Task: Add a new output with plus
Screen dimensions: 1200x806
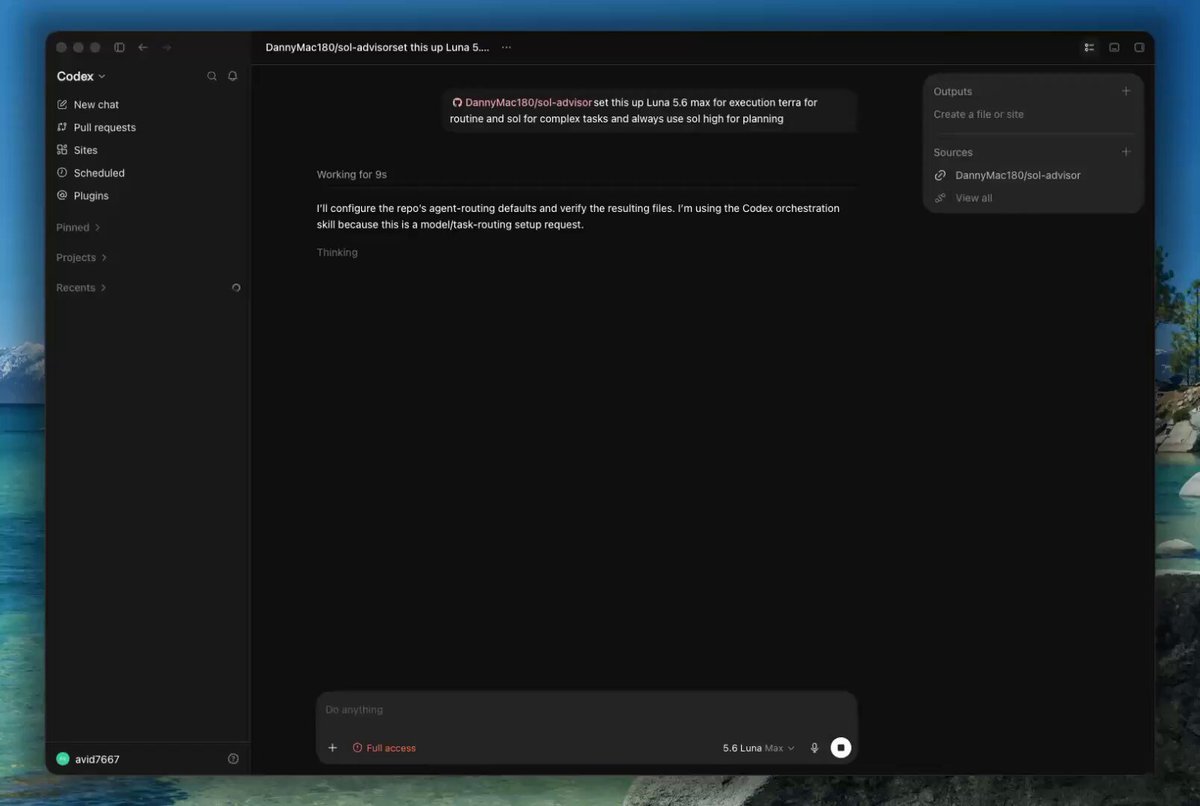Action: pyautogui.click(x=1126, y=91)
